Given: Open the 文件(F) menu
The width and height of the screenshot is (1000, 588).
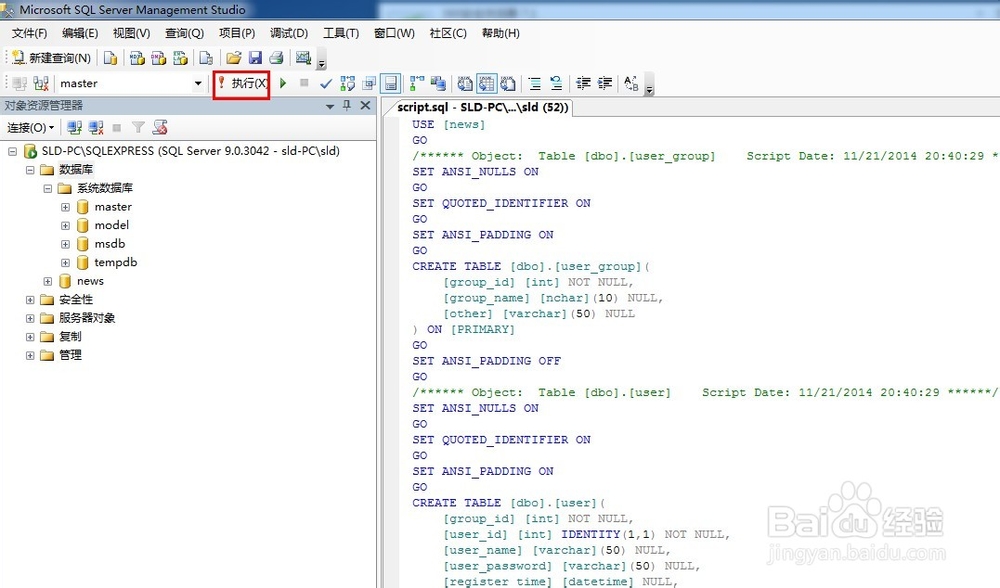Looking at the screenshot, I should coord(29,33).
